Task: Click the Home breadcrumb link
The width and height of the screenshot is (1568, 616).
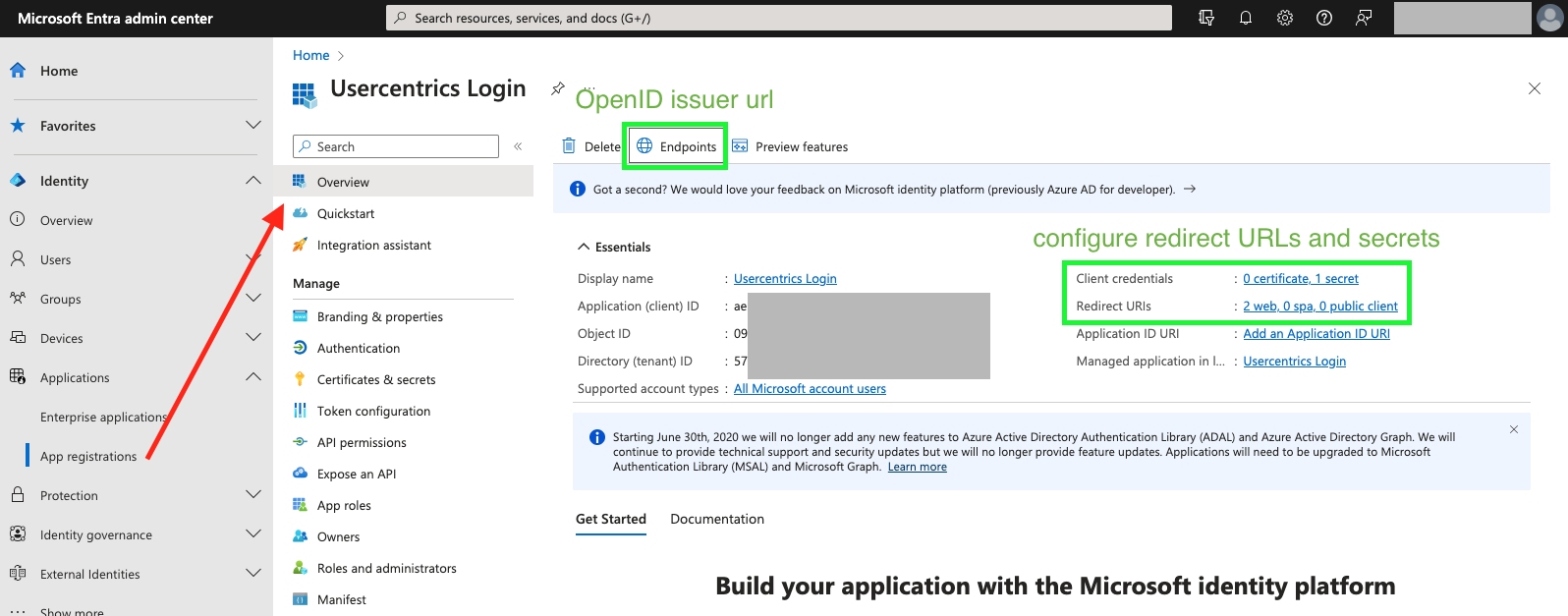Action: (x=311, y=55)
